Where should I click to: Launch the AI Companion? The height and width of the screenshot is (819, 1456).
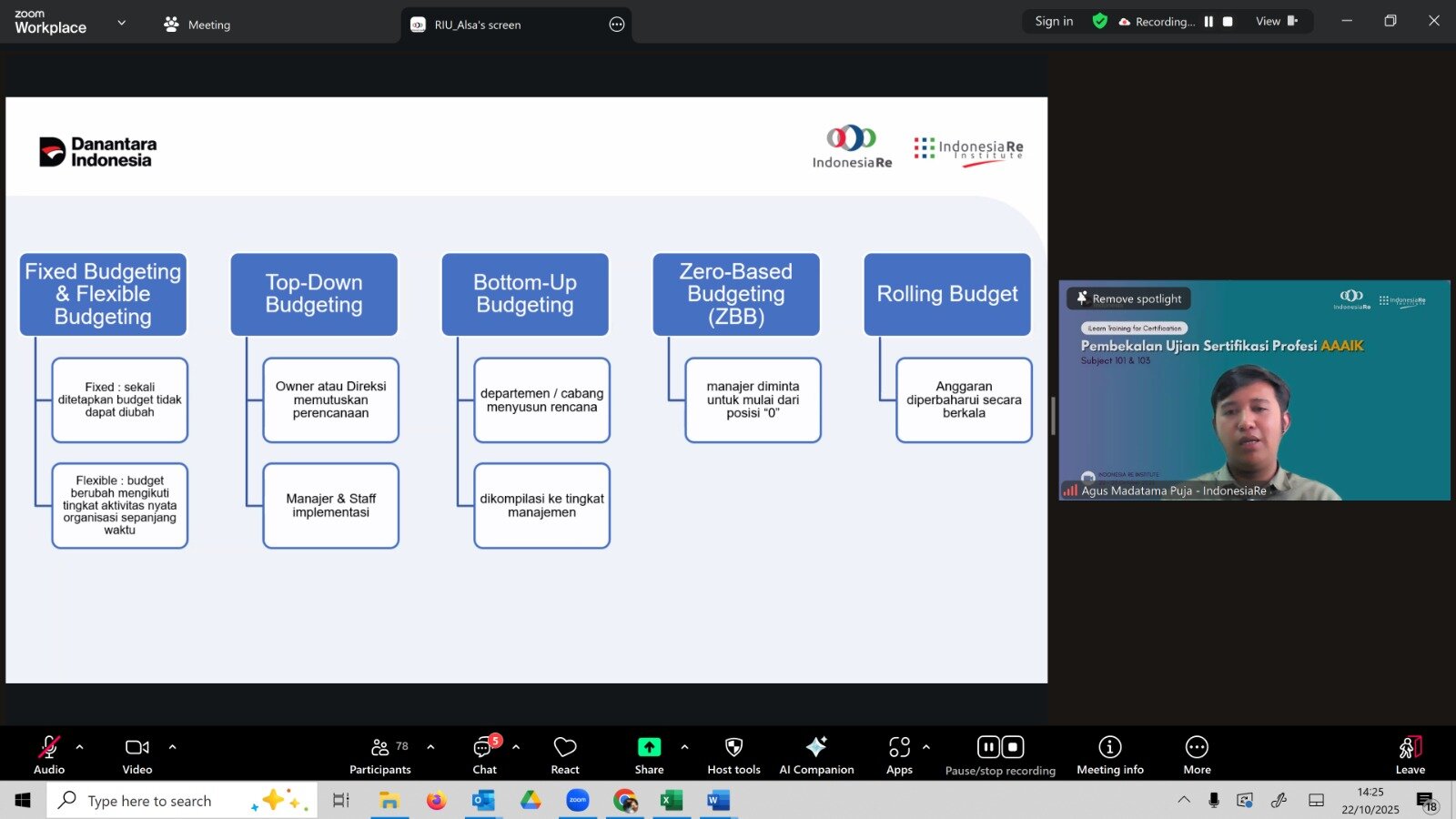tap(816, 755)
